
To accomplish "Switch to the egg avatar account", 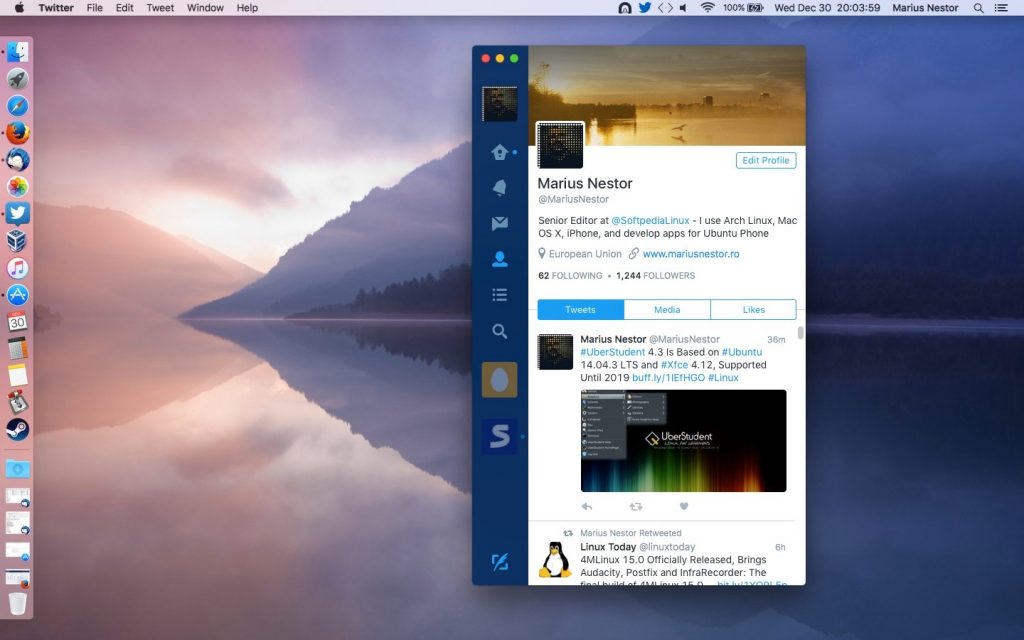I will (499, 380).
